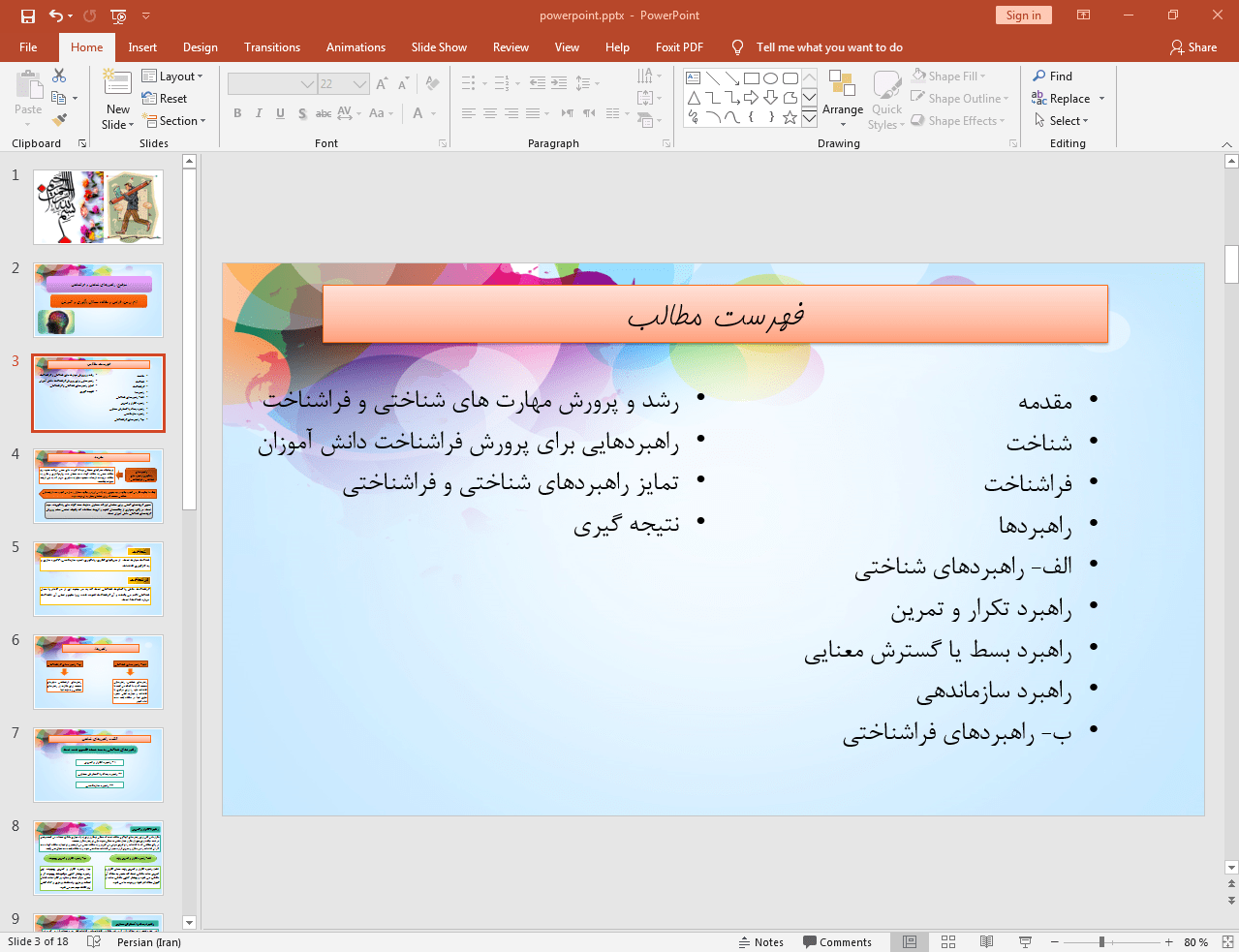Screen dimensions: 1239x952
Task: Choose the triangle shape in shapes gallery
Action: [x=694, y=98]
